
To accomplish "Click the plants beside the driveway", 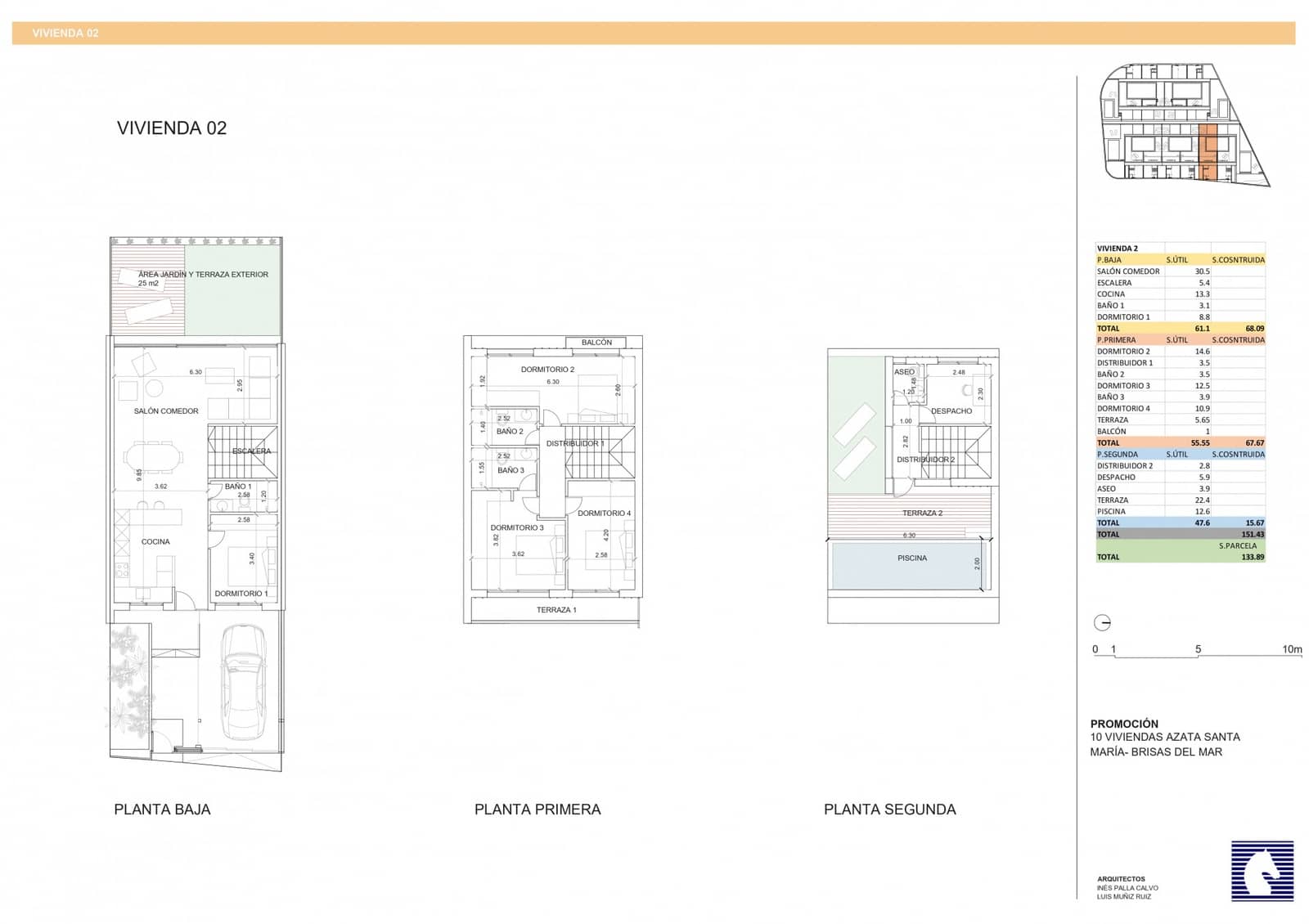I will point(128,677).
